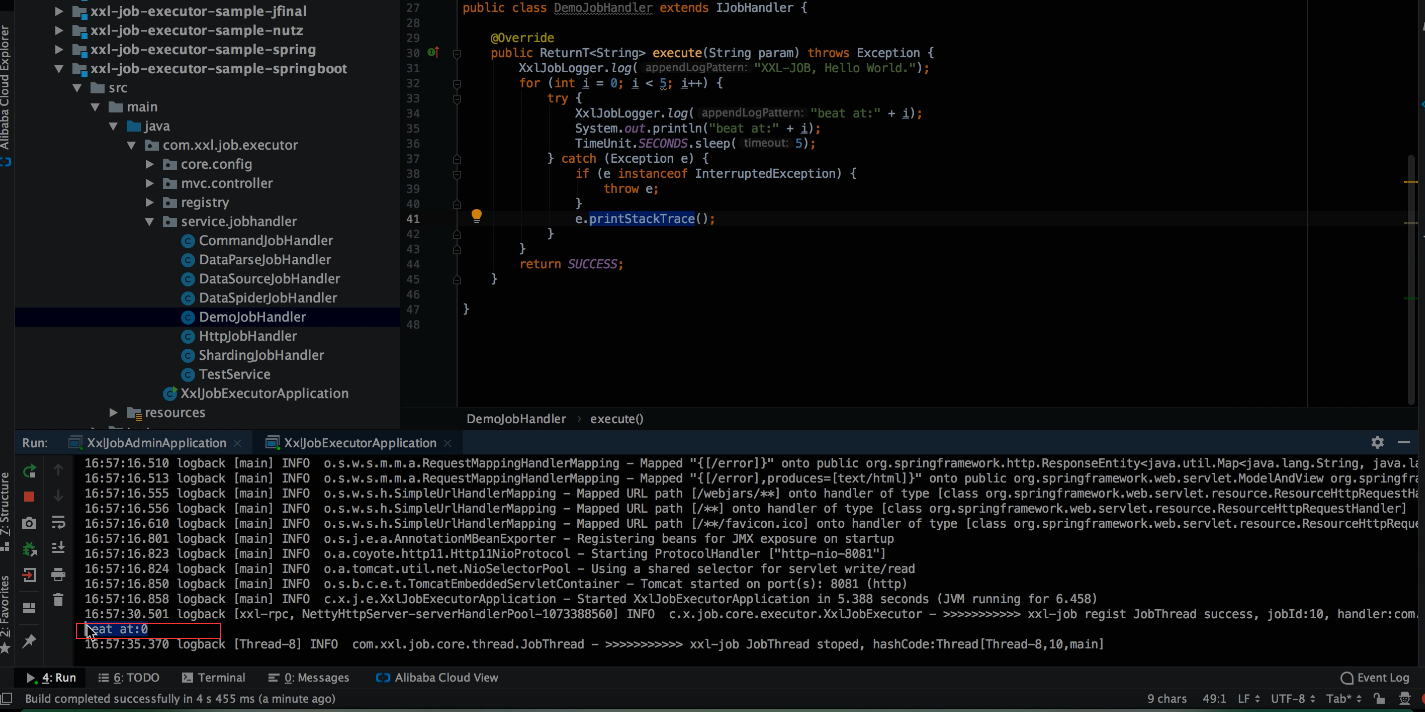Collapse xxl-job-executor-sample-springboot module
The height and width of the screenshot is (712, 1425).
click(59, 69)
